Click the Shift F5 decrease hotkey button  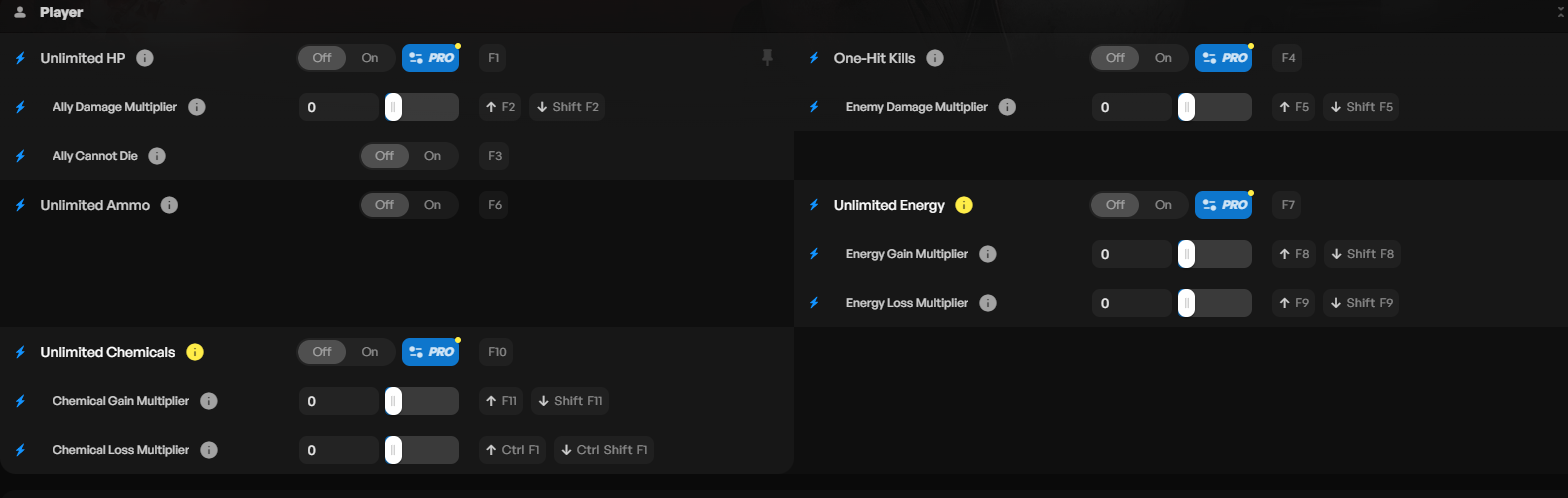1361,107
